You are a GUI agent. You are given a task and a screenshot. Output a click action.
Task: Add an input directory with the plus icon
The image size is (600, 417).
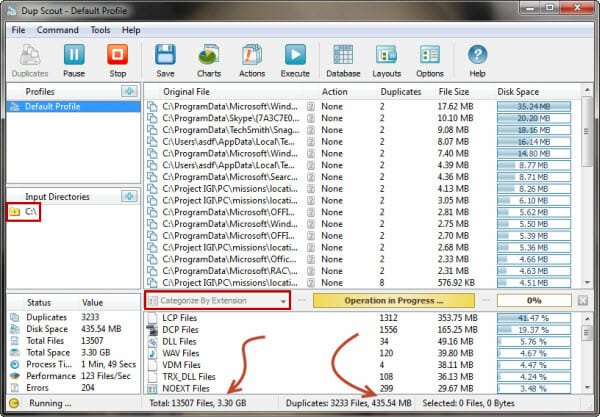(x=129, y=196)
